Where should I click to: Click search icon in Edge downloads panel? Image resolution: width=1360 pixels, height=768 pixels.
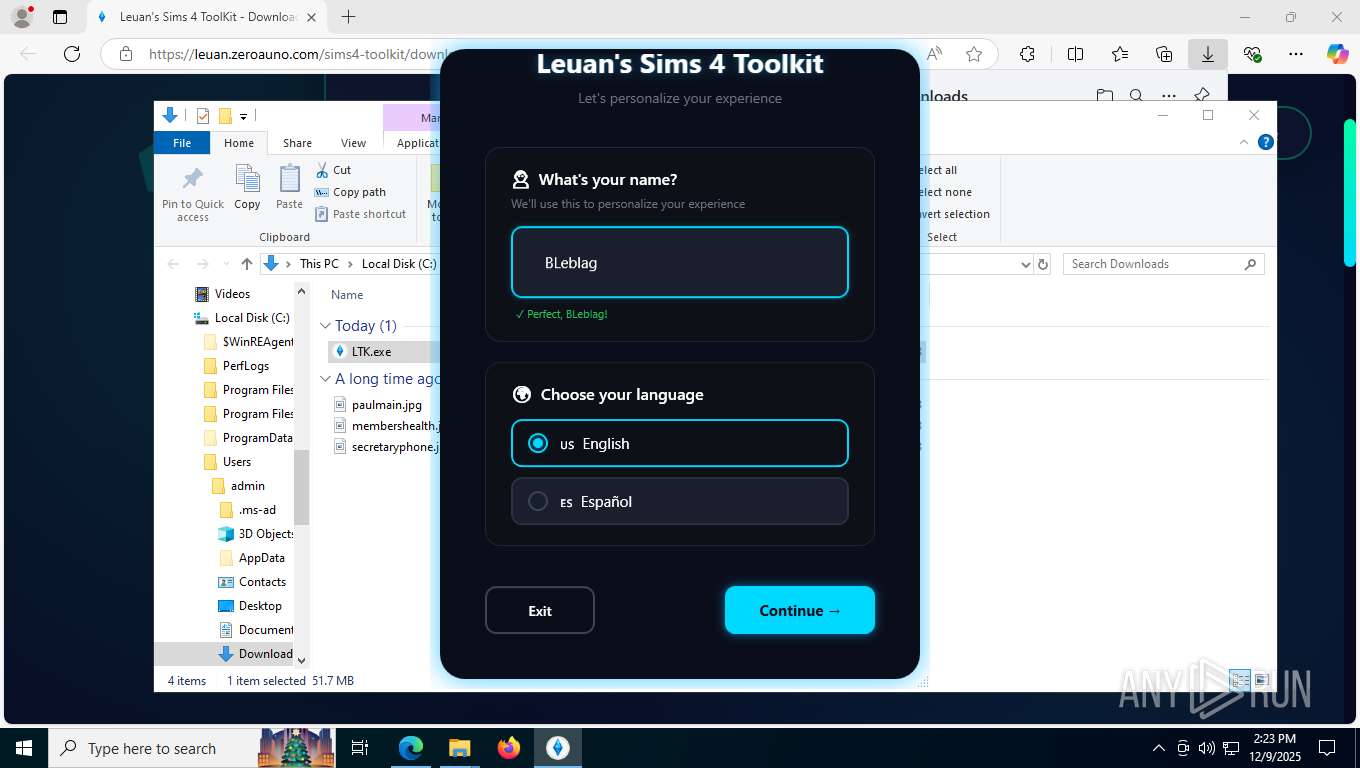[x=1136, y=96]
